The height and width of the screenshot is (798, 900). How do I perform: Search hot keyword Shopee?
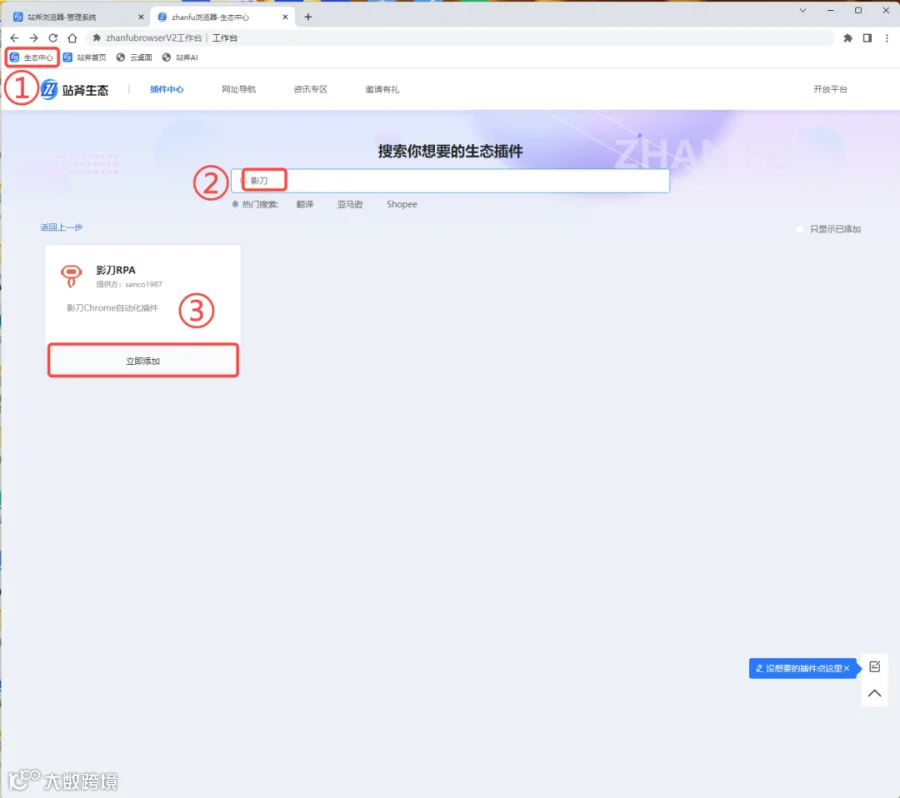point(402,204)
